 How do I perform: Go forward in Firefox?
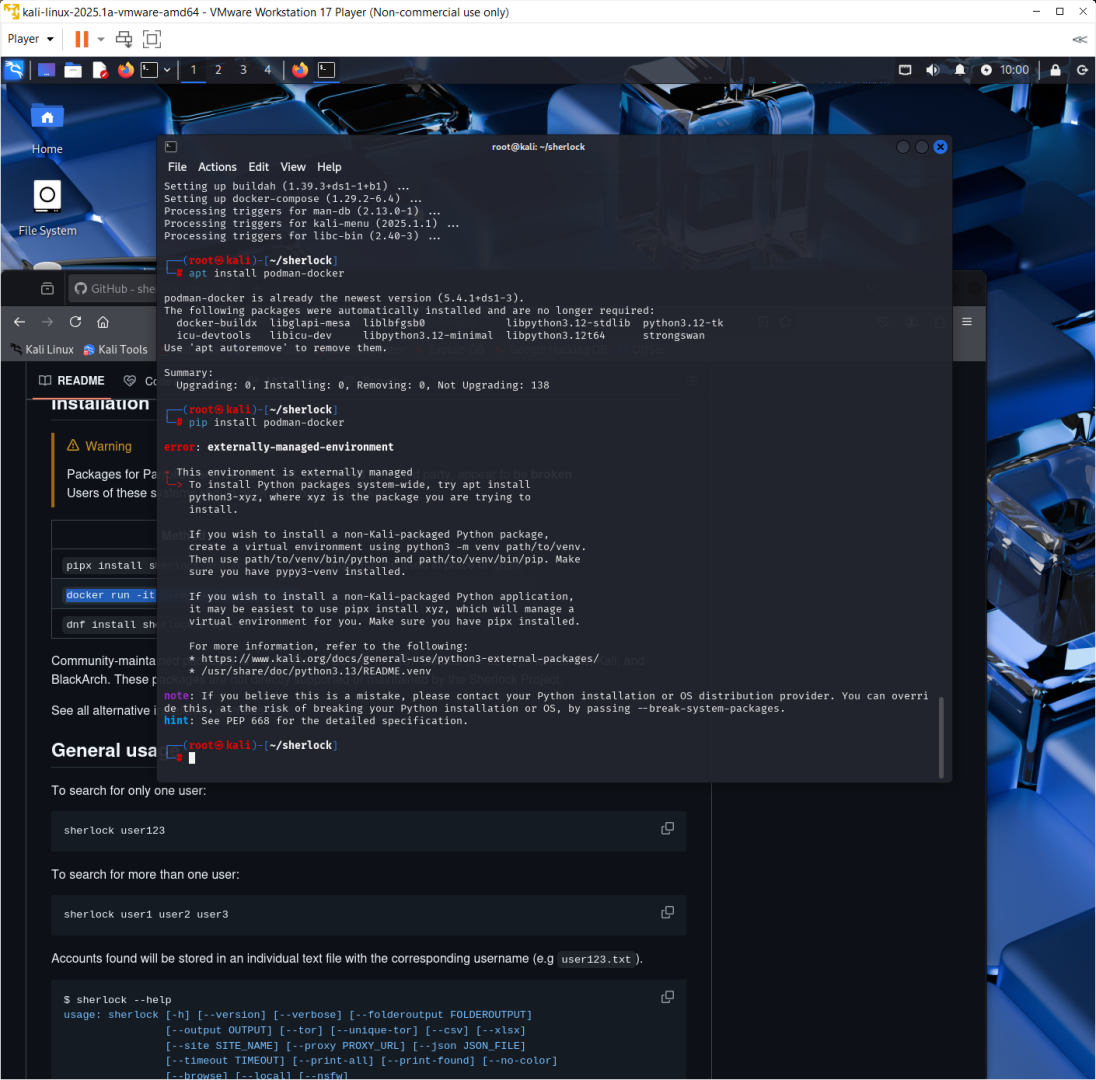(47, 322)
